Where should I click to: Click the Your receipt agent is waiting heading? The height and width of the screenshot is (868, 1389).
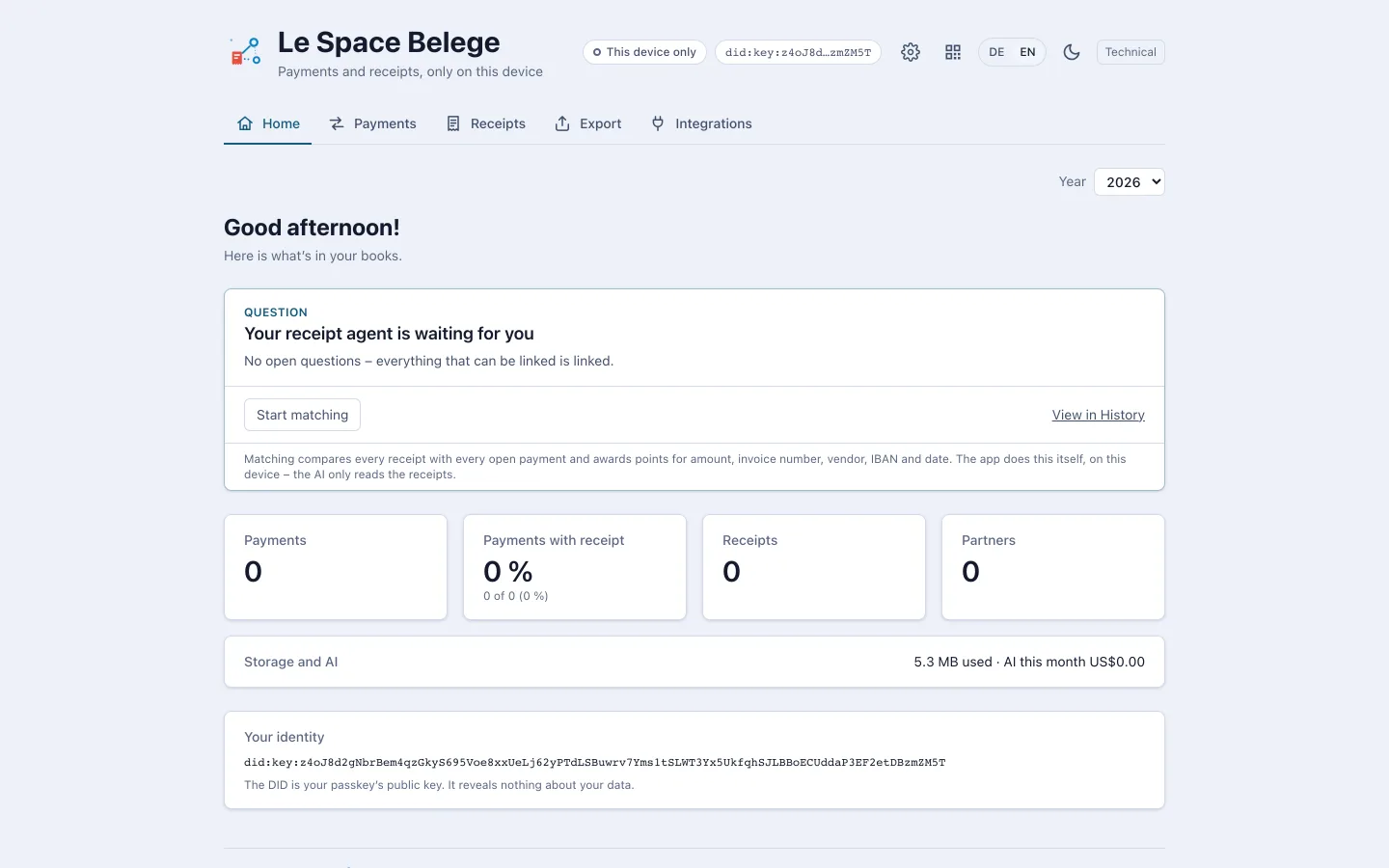pyautogui.click(x=389, y=334)
